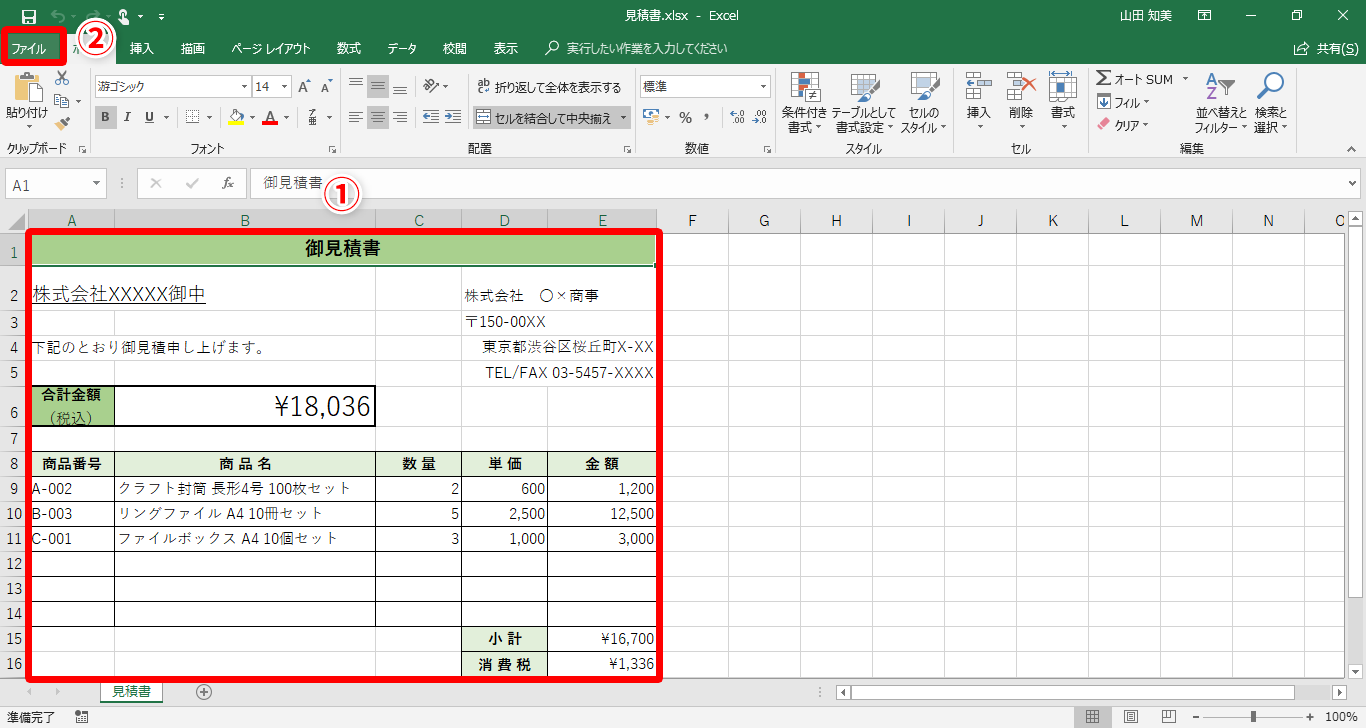1366x728 pixels.
Task: Open the font size dropdown showing 14
Action: click(x=284, y=87)
